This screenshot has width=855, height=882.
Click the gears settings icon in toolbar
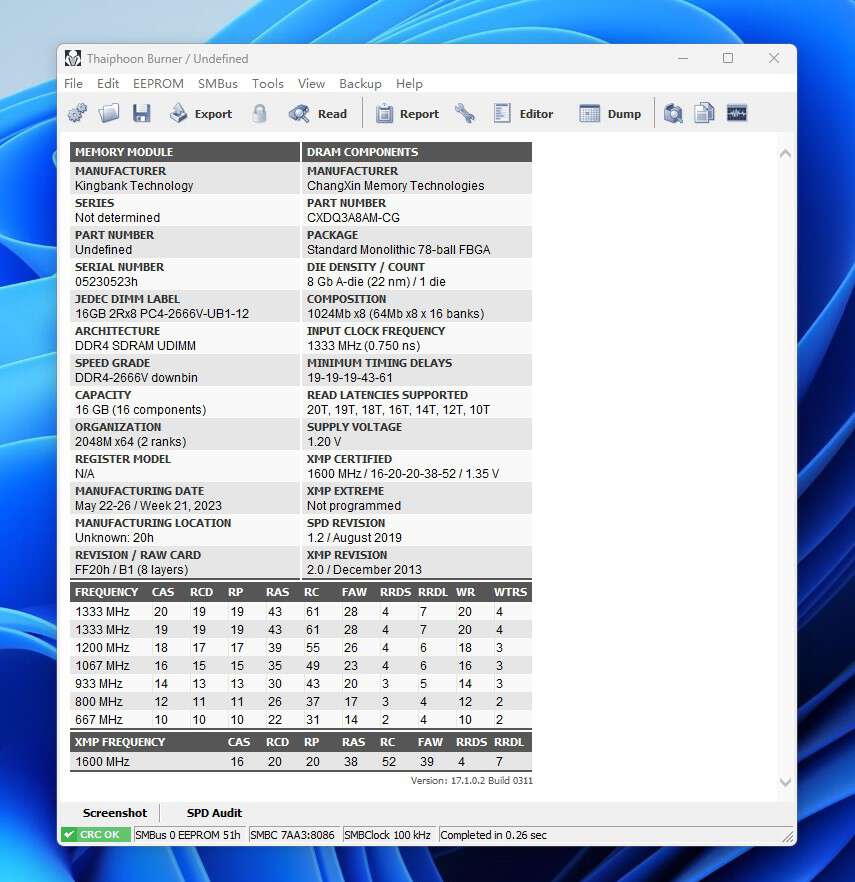(77, 114)
